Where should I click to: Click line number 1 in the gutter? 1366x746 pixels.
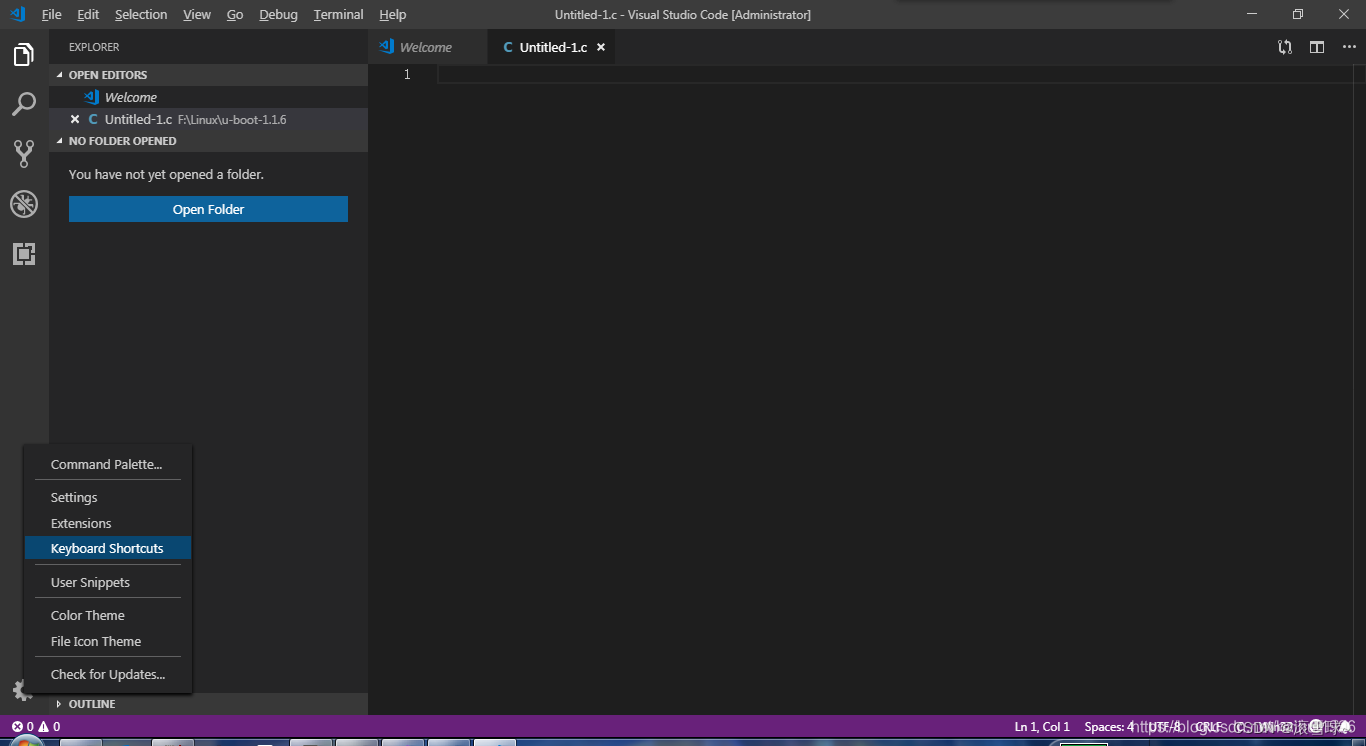(x=407, y=75)
